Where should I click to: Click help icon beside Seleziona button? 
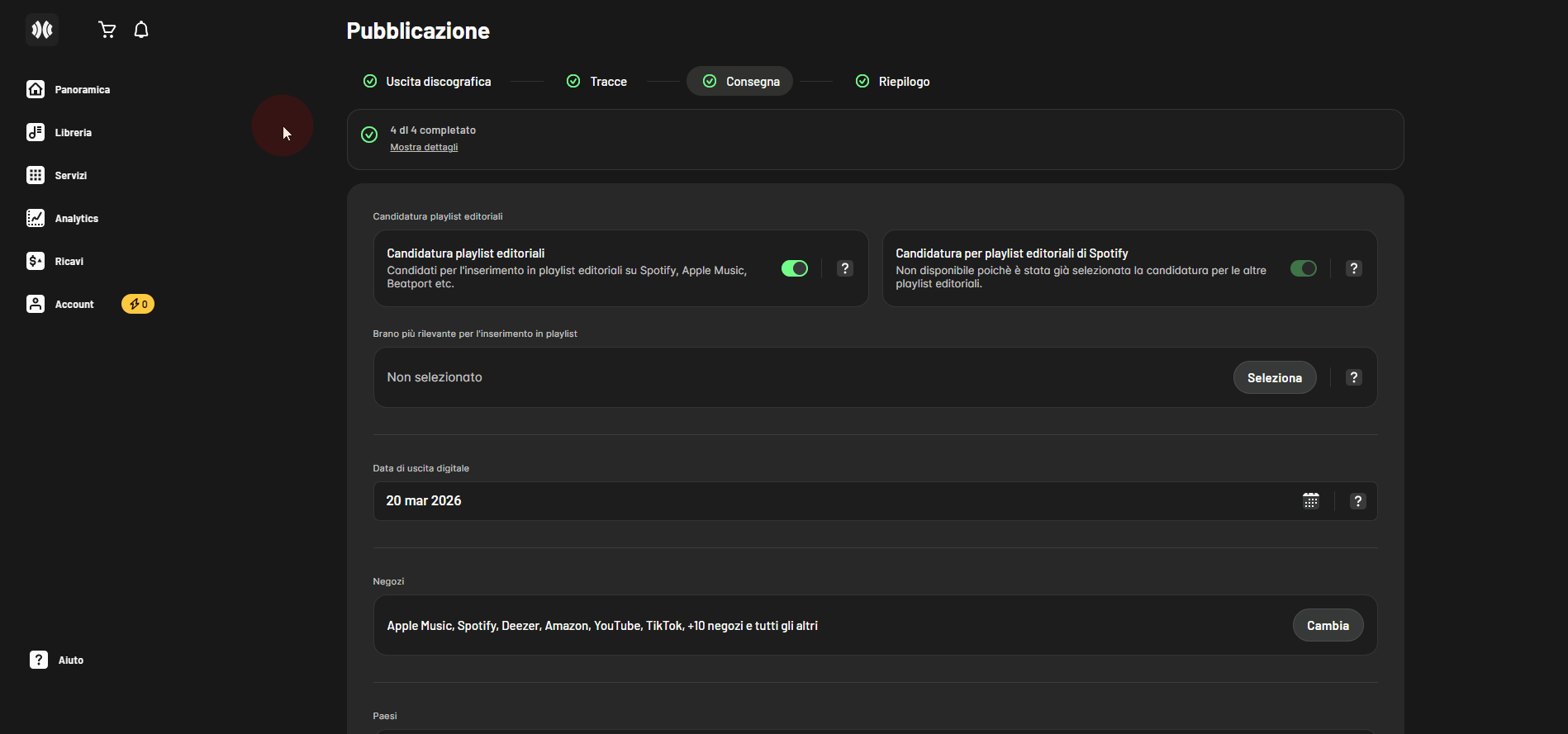1353,378
